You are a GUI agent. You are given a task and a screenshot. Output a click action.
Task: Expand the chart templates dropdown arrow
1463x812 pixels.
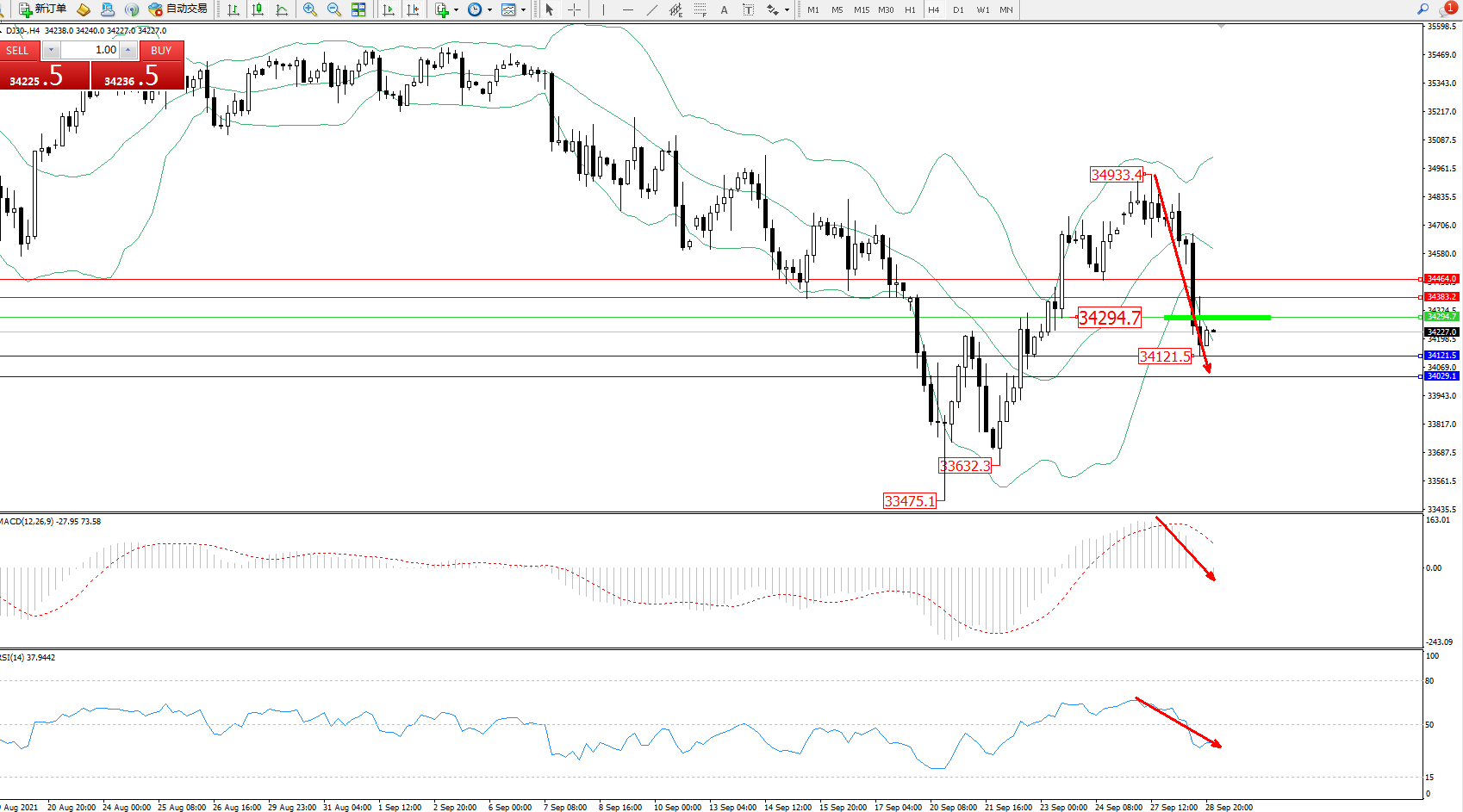click(x=523, y=10)
